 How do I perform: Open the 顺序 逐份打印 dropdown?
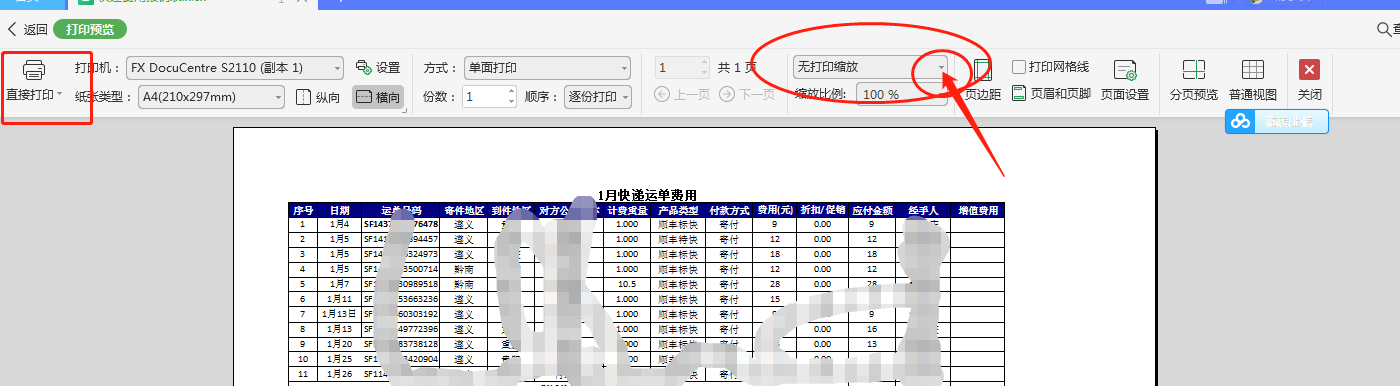pos(598,97)
